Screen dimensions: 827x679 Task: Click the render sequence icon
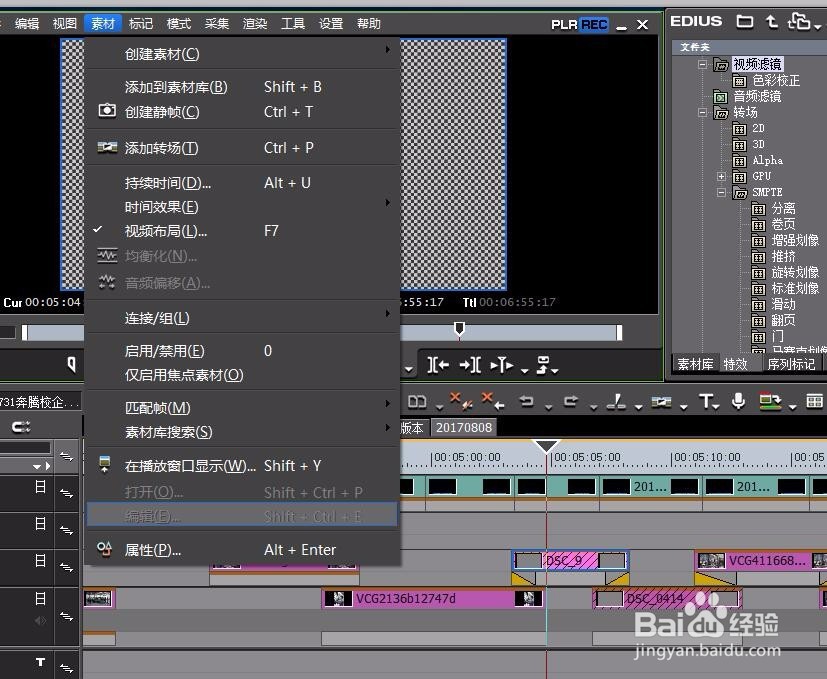click(770, 401)
